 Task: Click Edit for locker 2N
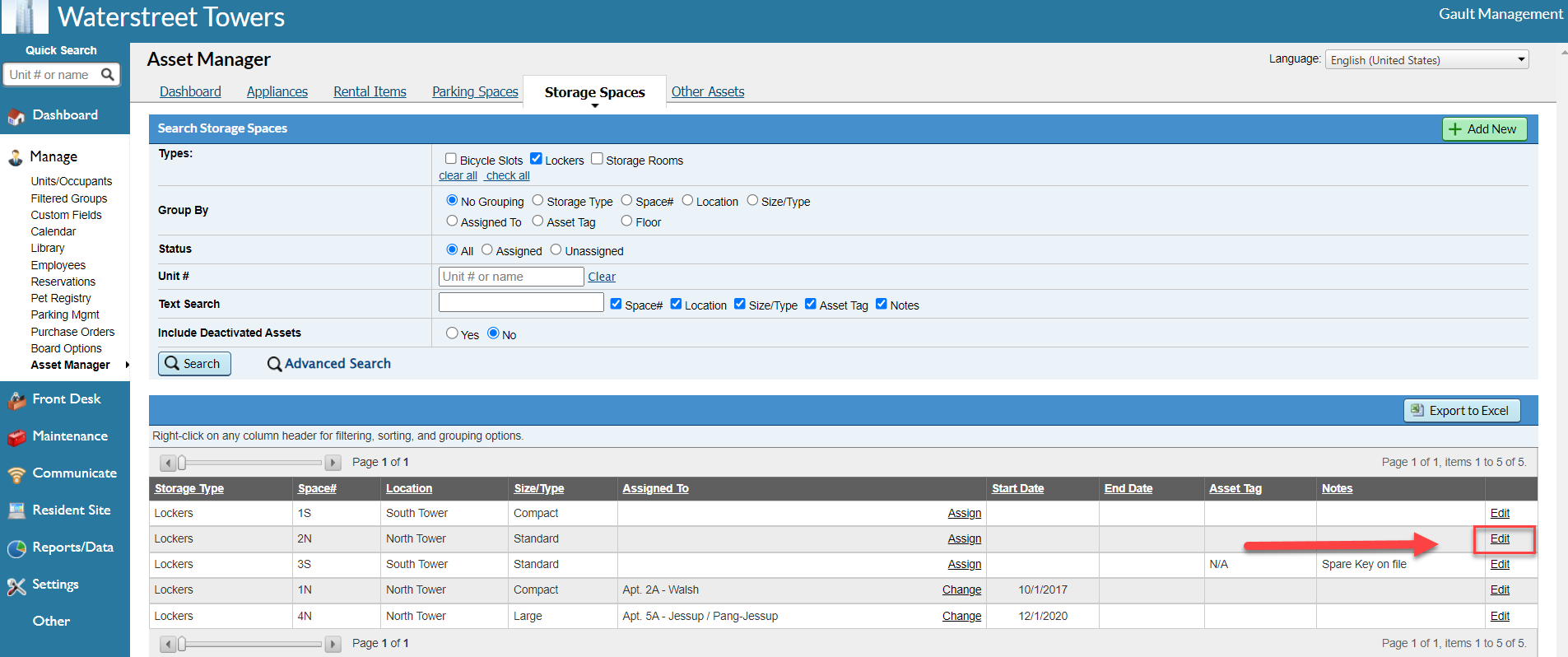click(1500, 538)
